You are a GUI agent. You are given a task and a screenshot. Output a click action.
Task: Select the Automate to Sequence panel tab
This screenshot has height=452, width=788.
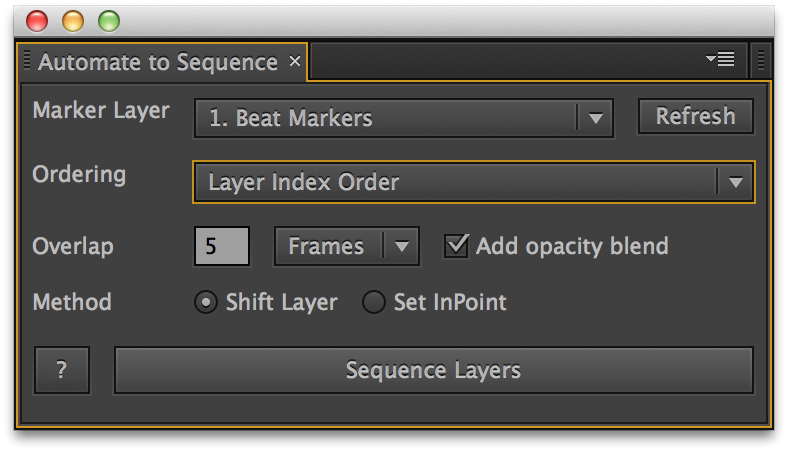pyautogui.click(x=157, y=62)
